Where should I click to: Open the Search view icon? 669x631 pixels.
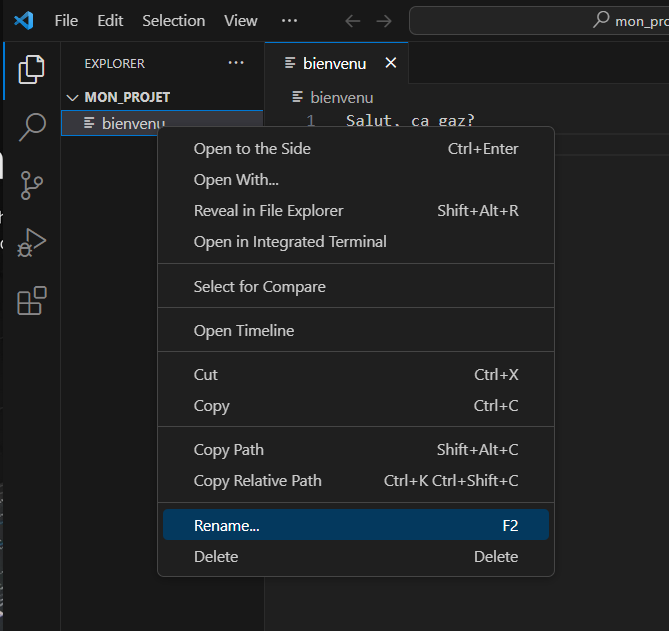pyautogui.click(x=32, y=127)
